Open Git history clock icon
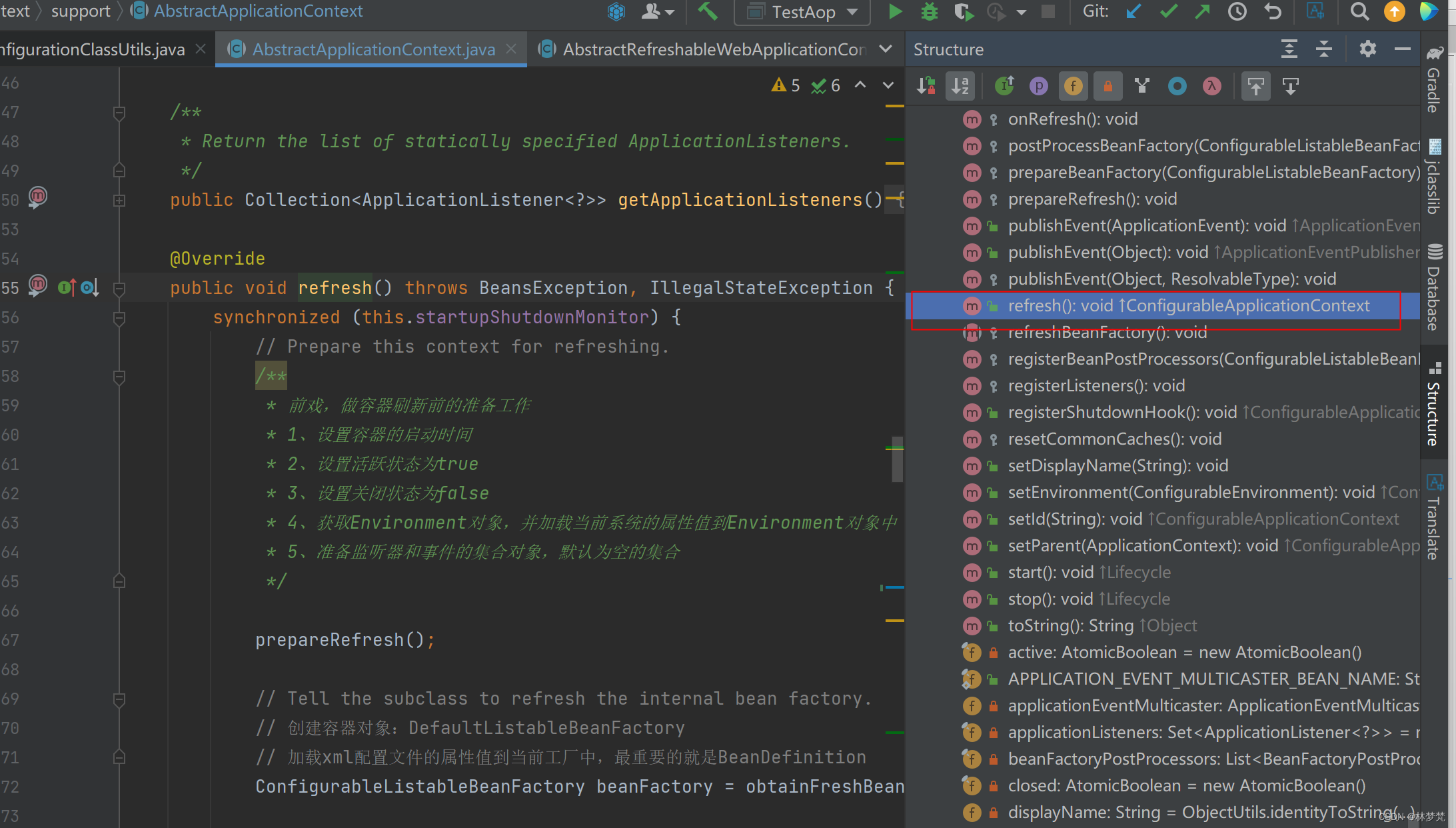Screen dimensions: 1456x828 (x=1237, y=11)
